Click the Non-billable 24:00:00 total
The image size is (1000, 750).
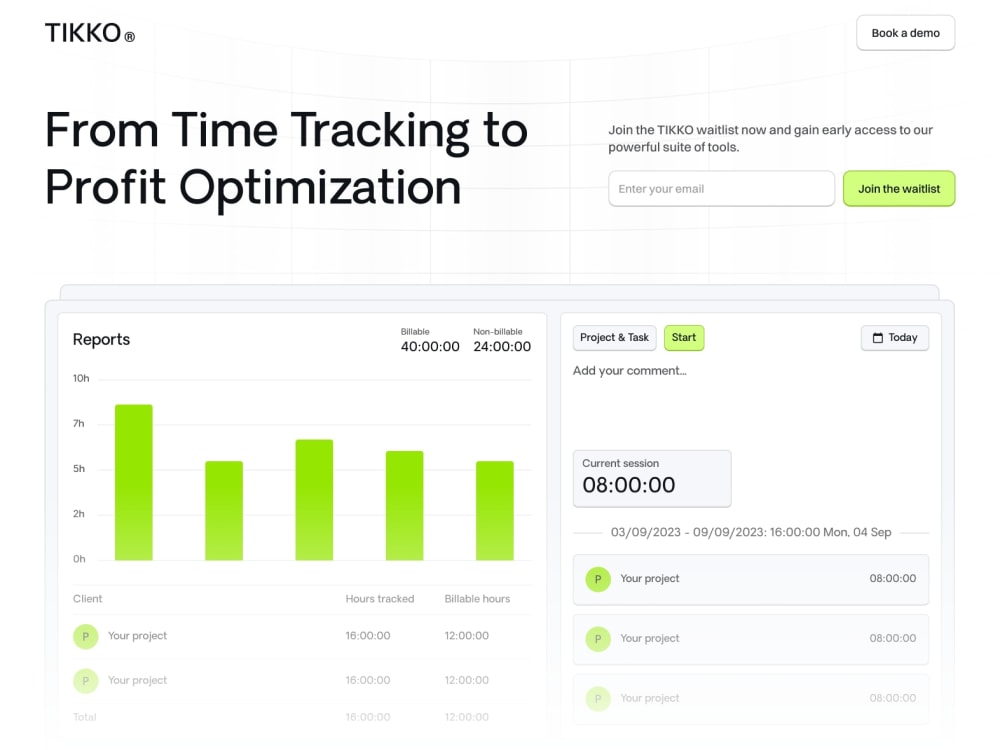pos(502,341)
